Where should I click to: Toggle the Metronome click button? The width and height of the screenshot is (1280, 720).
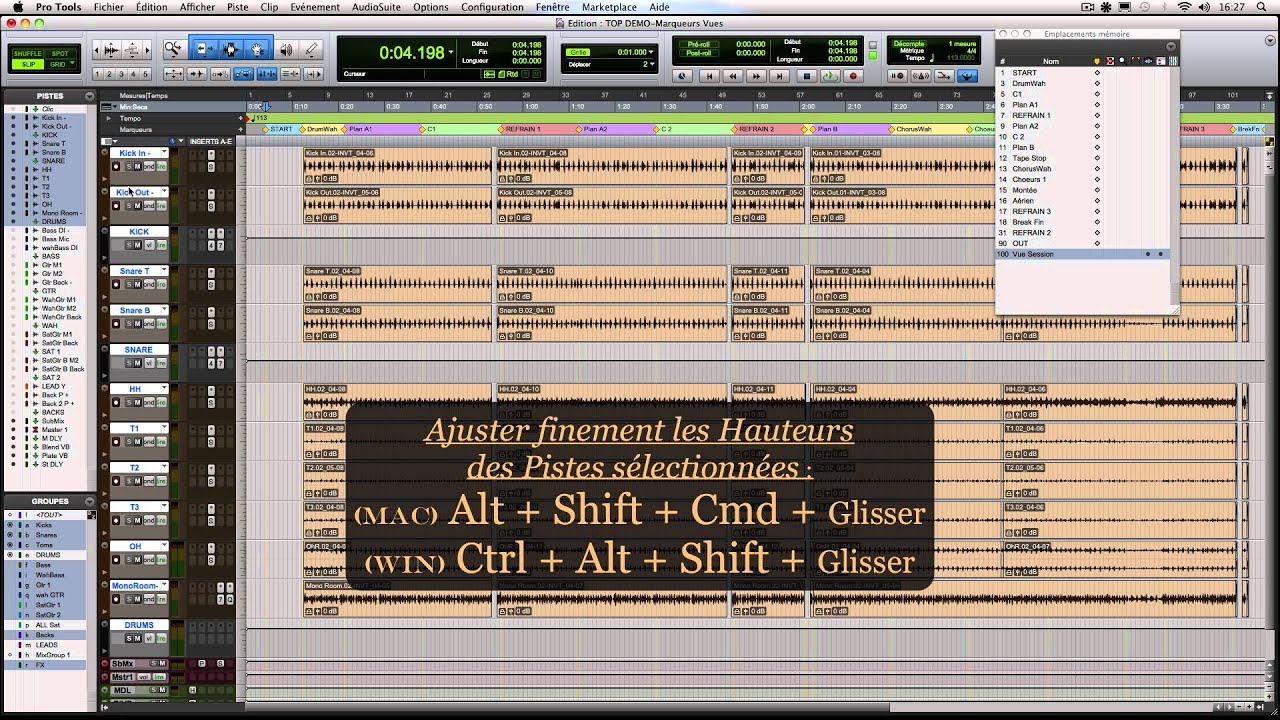tap(921, 76)
